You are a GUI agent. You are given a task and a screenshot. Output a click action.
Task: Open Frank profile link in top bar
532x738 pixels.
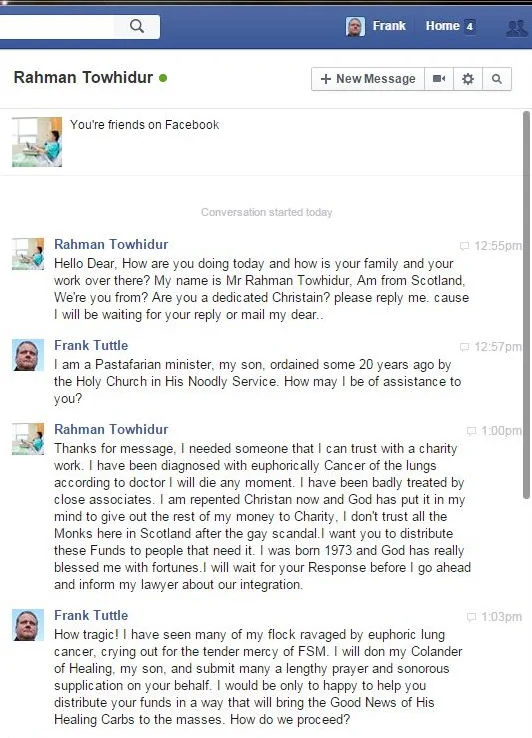click(389, 26)
